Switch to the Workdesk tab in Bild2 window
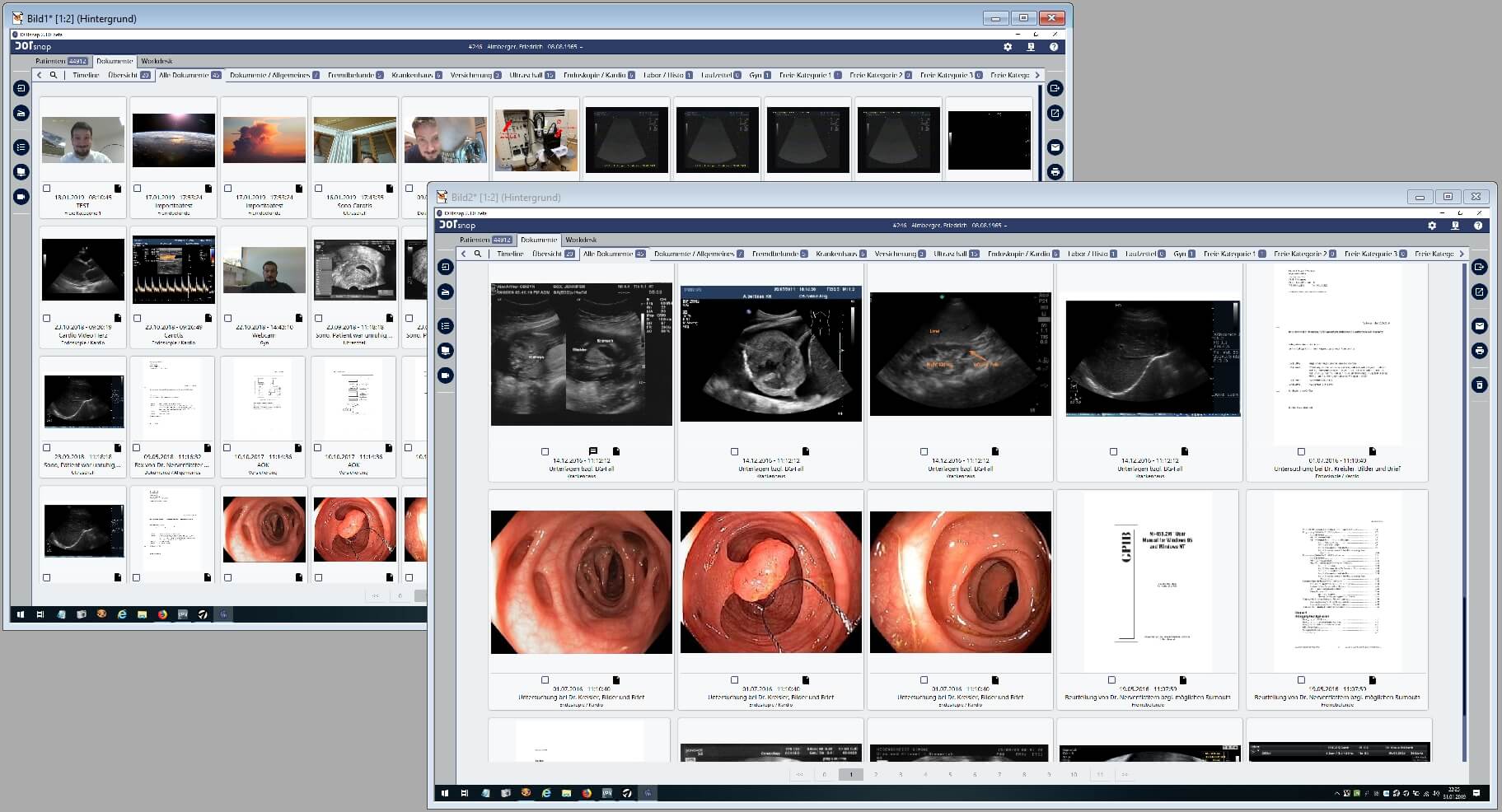The width and height of the screenshot is (1502, 812). tap(581, 240)
